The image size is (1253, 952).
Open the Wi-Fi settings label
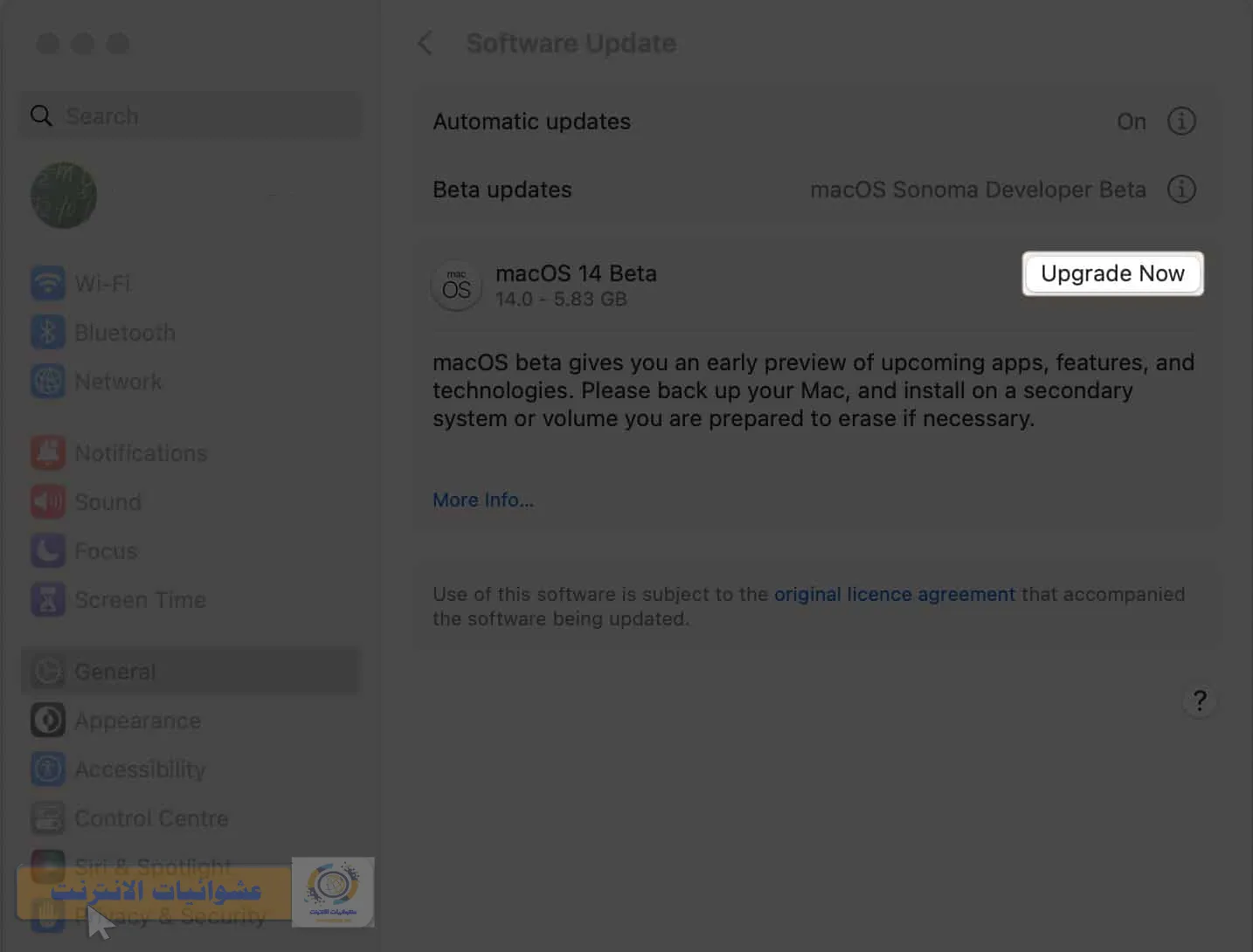tap(102, 283)
